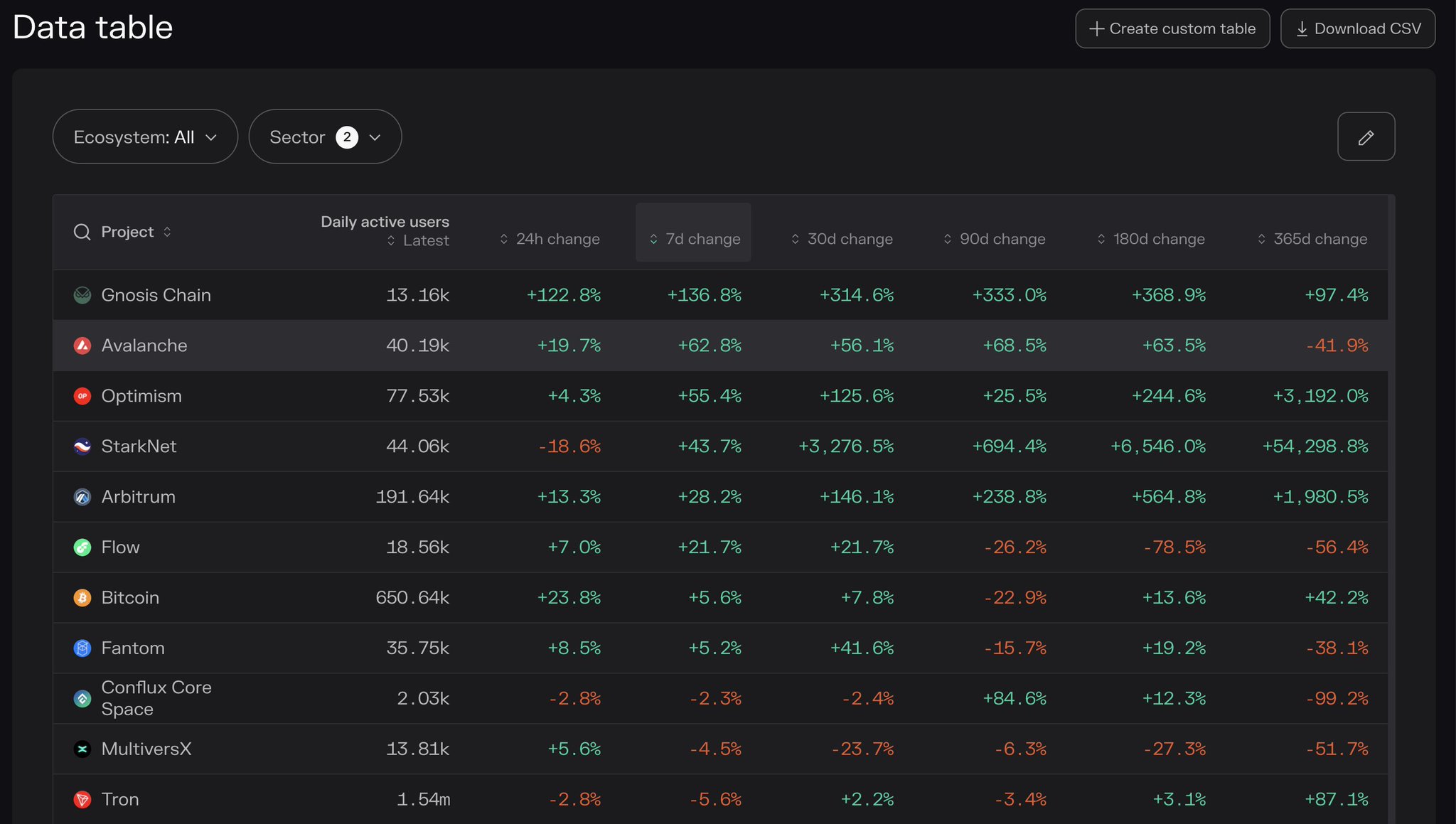Click the StarkNet logo icon

pos(82,446)
